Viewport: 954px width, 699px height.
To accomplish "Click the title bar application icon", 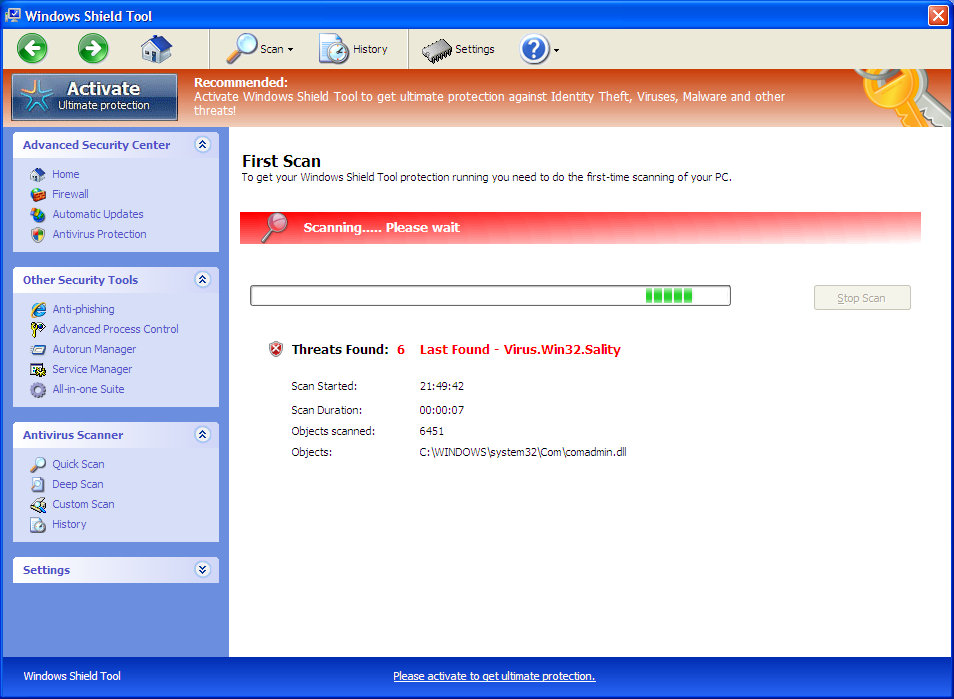I will [x=12, y=15].
